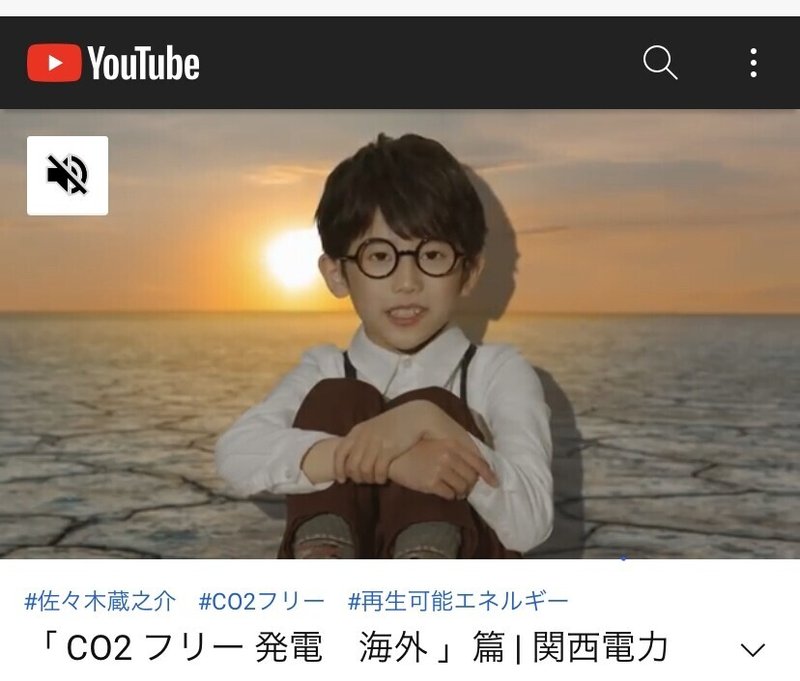This screenshot has width=800, height=681.
Task: Click the crossed-out speaker mute badge
Action: (x=67, y=175)
